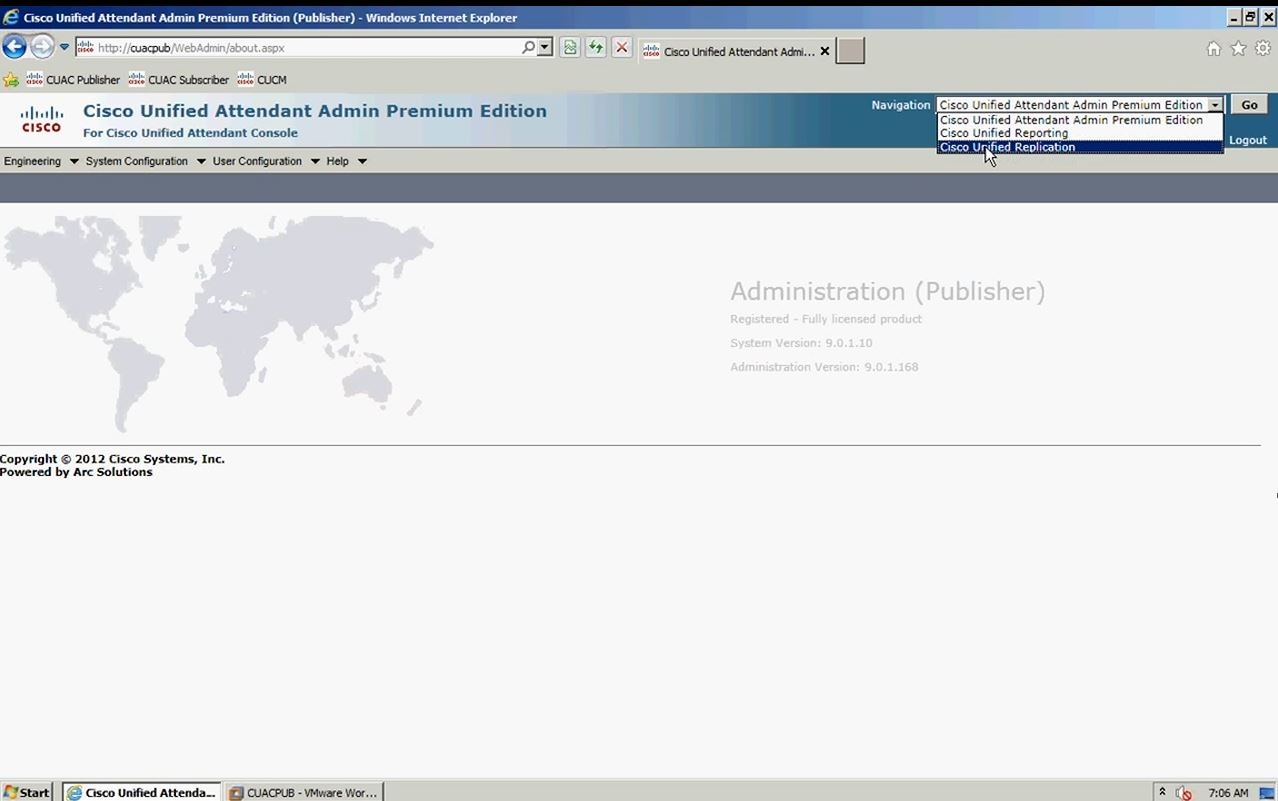Click the muted volume tray icon
The width and height of the screenshot is (1278, 801).
1184,793
